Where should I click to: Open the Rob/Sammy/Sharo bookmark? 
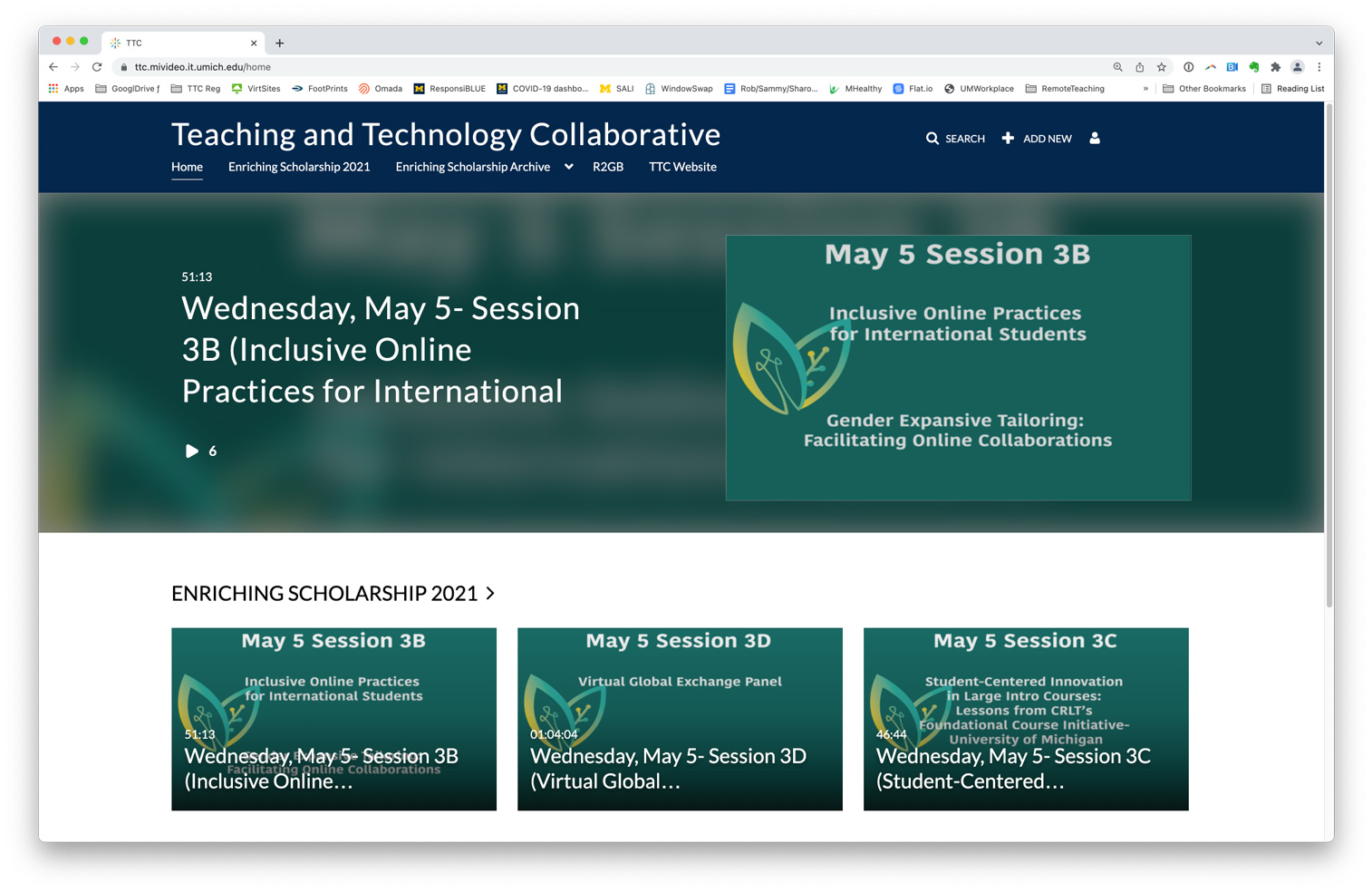[x=770, y=89]
